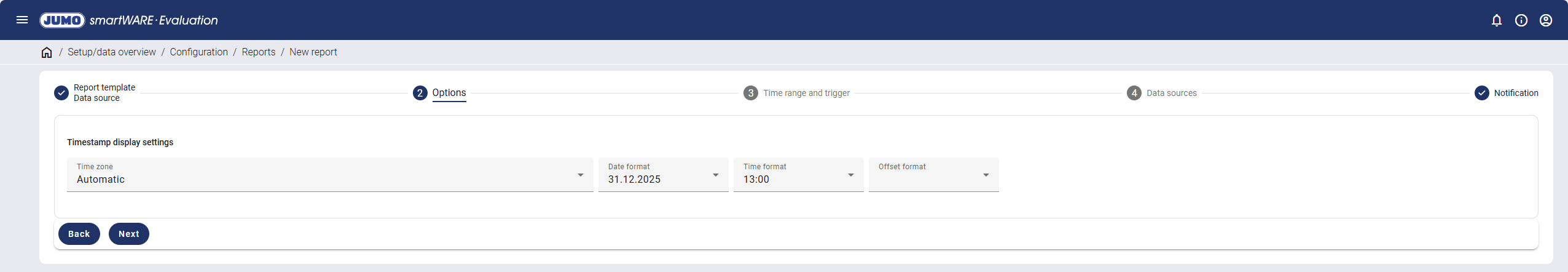1568x272 pixels.
Task: Click the Notification checkmark step icon
Action: [x=1482, y=93]
